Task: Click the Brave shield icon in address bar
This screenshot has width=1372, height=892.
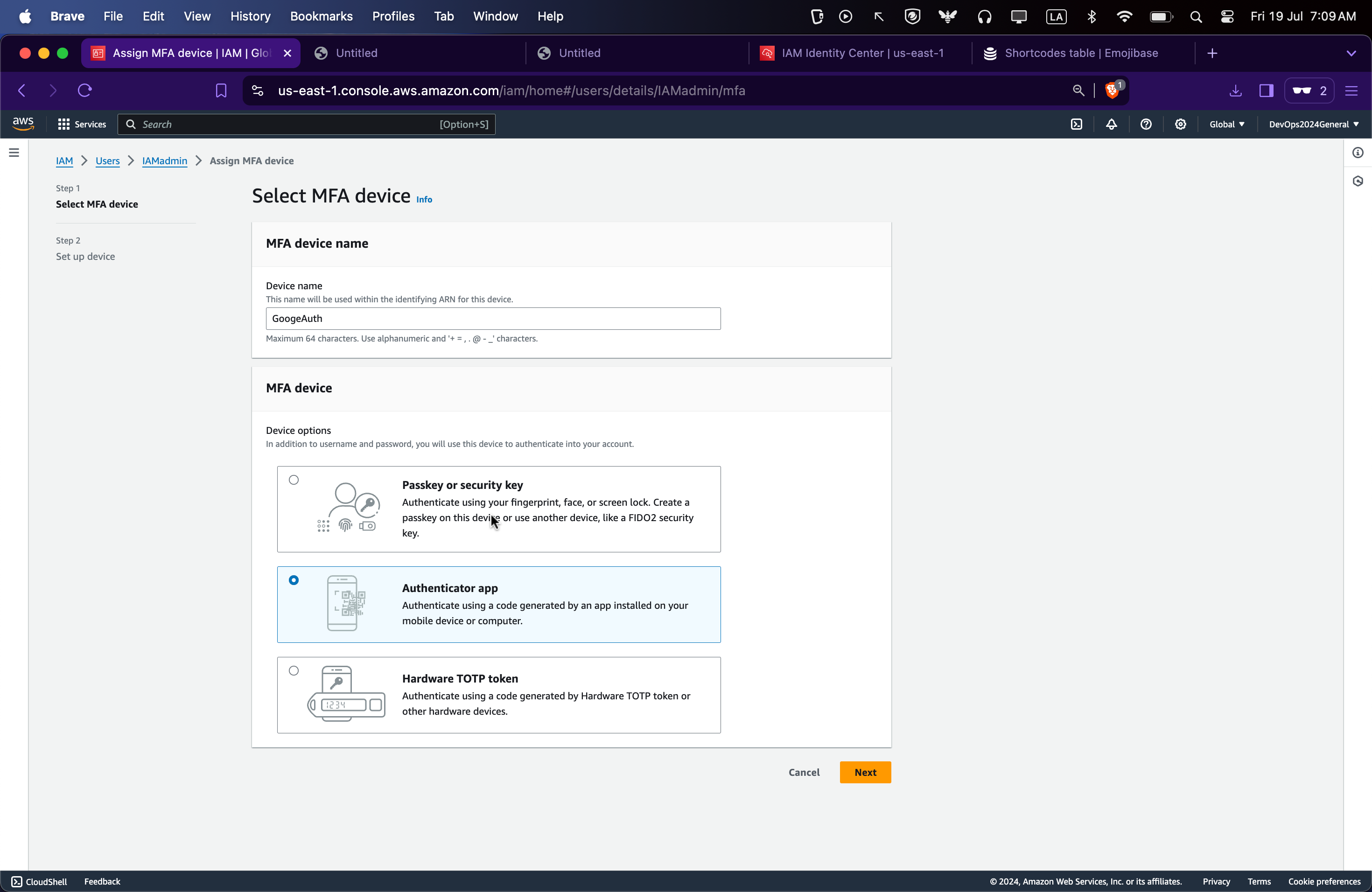Action: pyautogui.click(x=1112, y=90)
